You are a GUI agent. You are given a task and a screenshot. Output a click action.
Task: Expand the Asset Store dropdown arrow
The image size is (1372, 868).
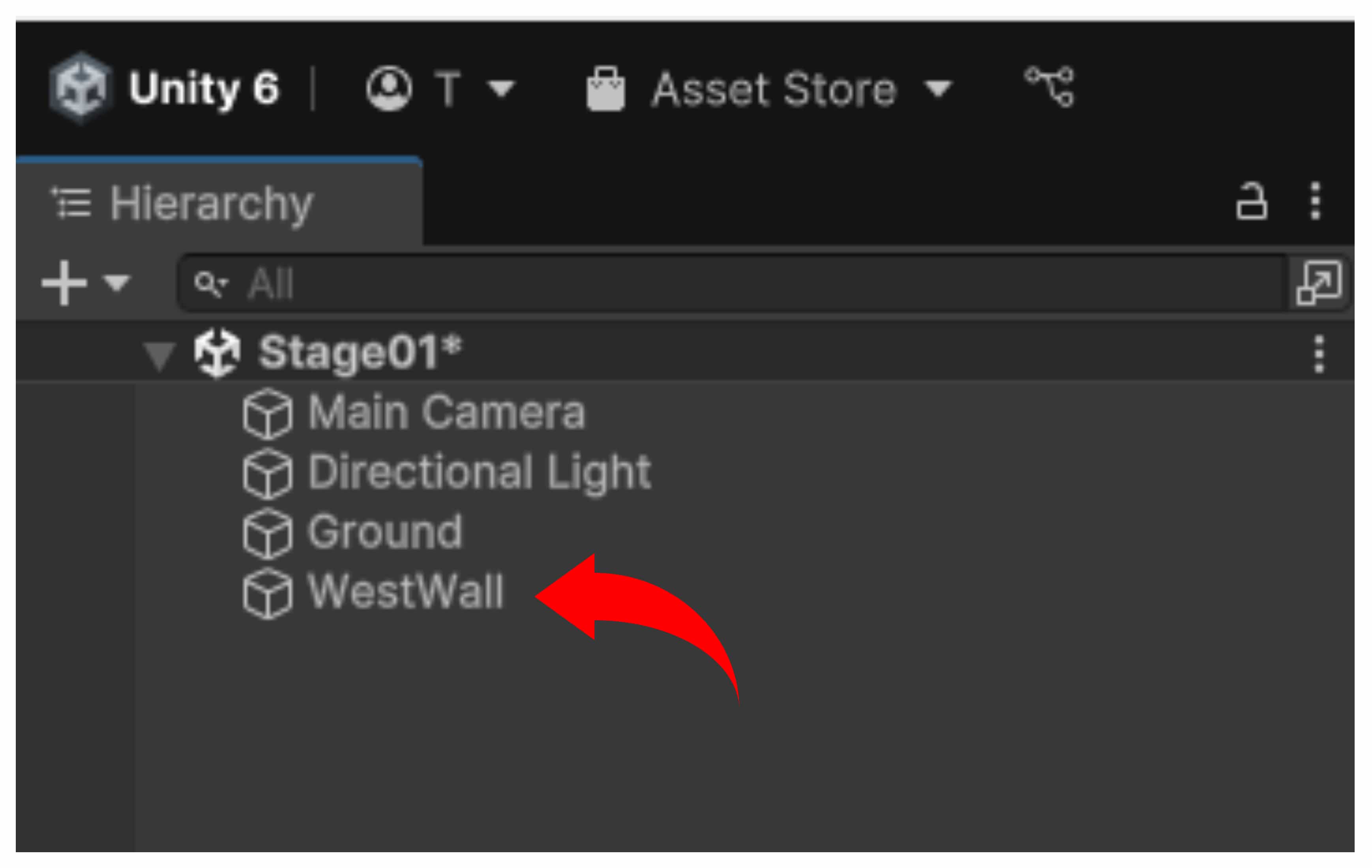(x=938, y=88)
